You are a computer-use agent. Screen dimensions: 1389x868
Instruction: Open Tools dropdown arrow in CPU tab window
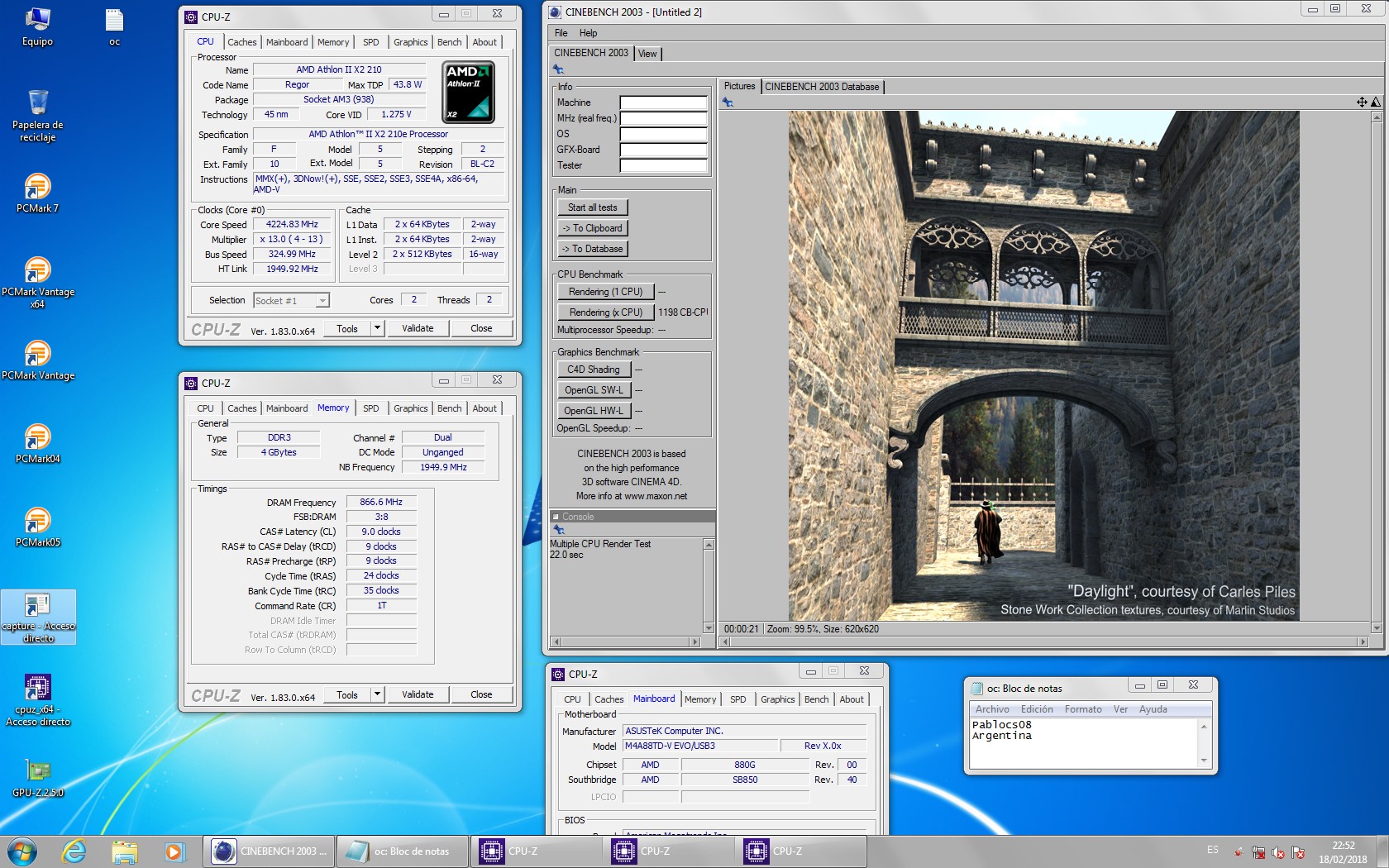click(x=377, y=328)
